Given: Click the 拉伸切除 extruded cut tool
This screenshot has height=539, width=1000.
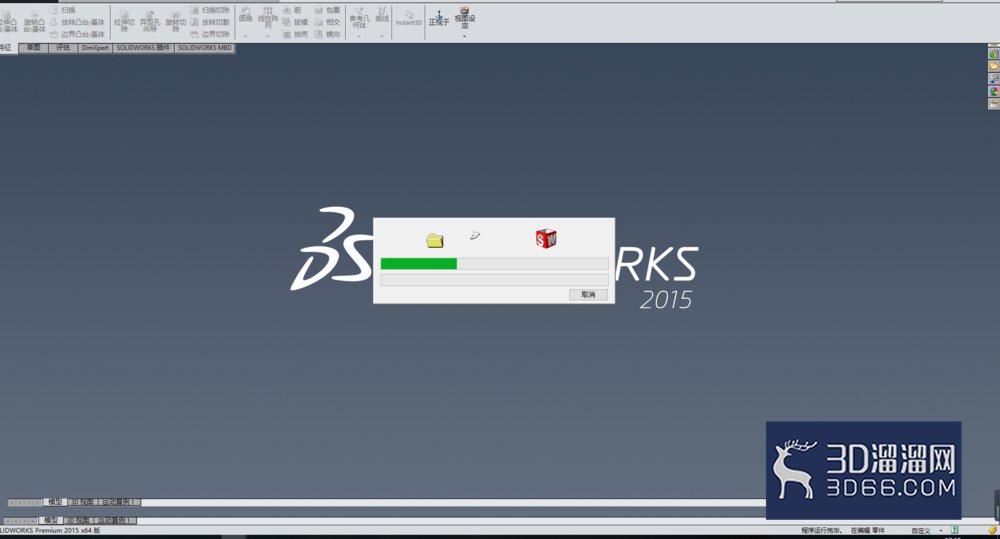Looking at the screenshot, I should click(124, 22).
